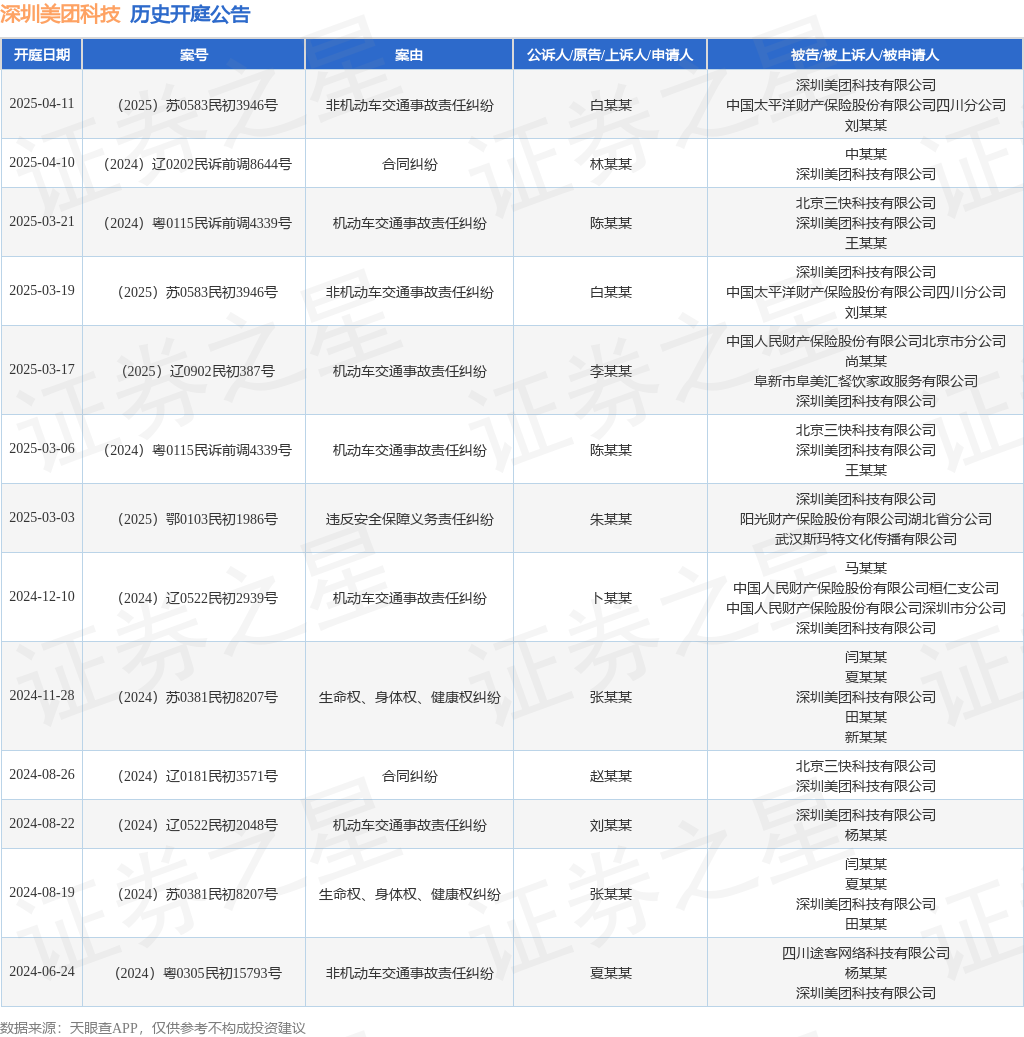Click 合同纠纷 in the 2024-08-26 row
This screenshot has height=1037, width=1024.
pos(409,776)
